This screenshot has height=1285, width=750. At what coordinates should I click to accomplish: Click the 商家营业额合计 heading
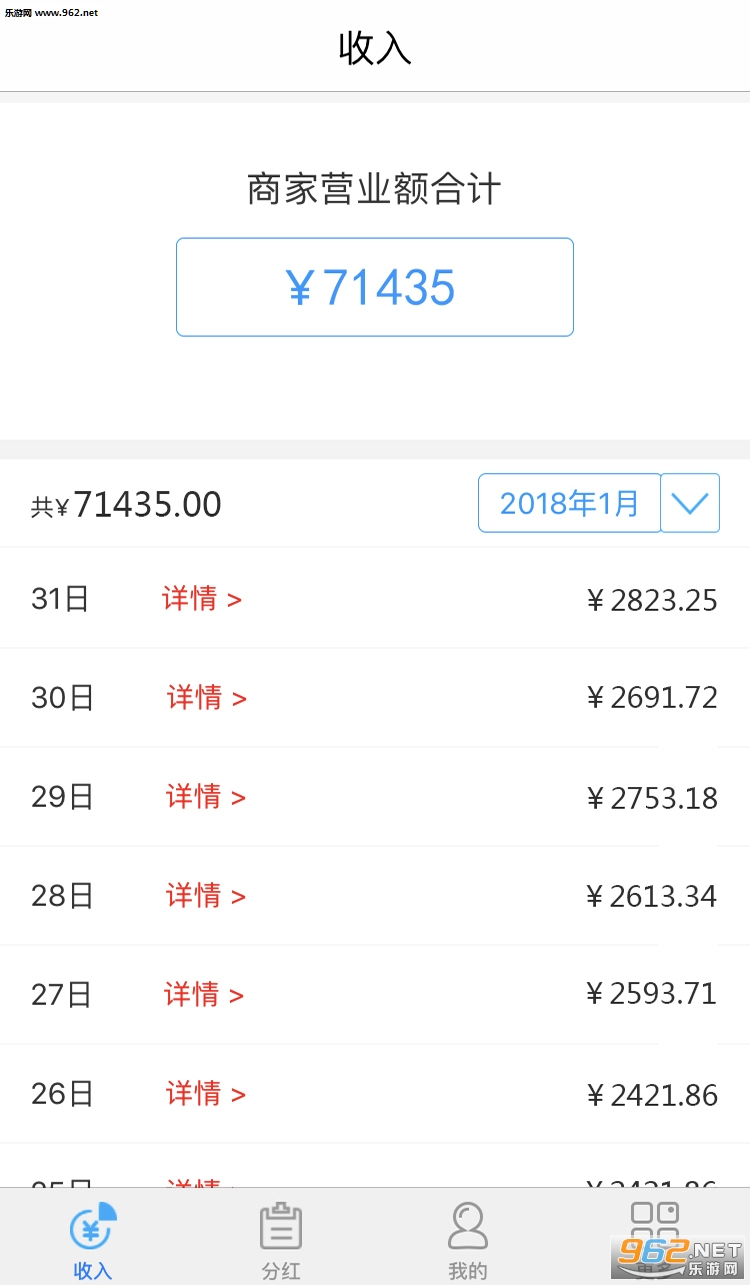point(374,189)
